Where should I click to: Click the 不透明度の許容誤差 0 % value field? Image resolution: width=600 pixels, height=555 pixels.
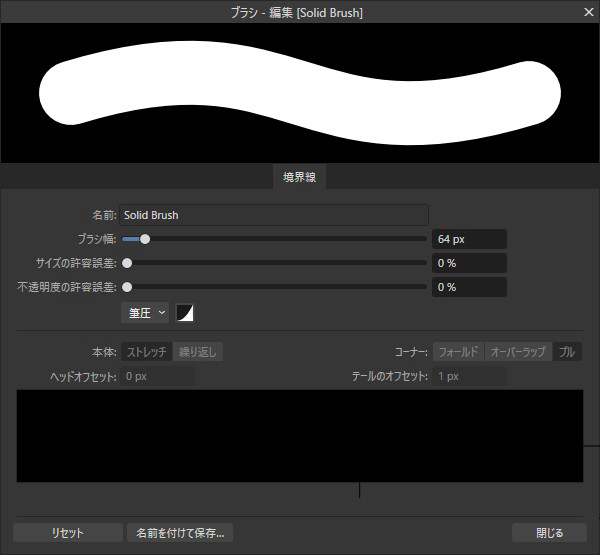click(469, 287)
